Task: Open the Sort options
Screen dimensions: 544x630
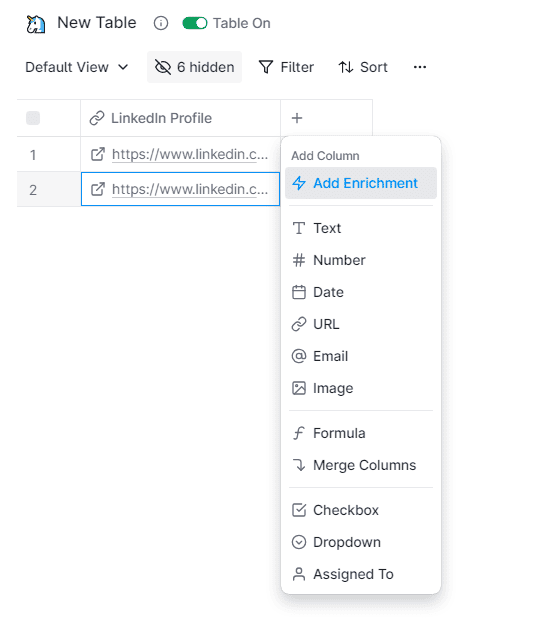Action: click(363, 67)
